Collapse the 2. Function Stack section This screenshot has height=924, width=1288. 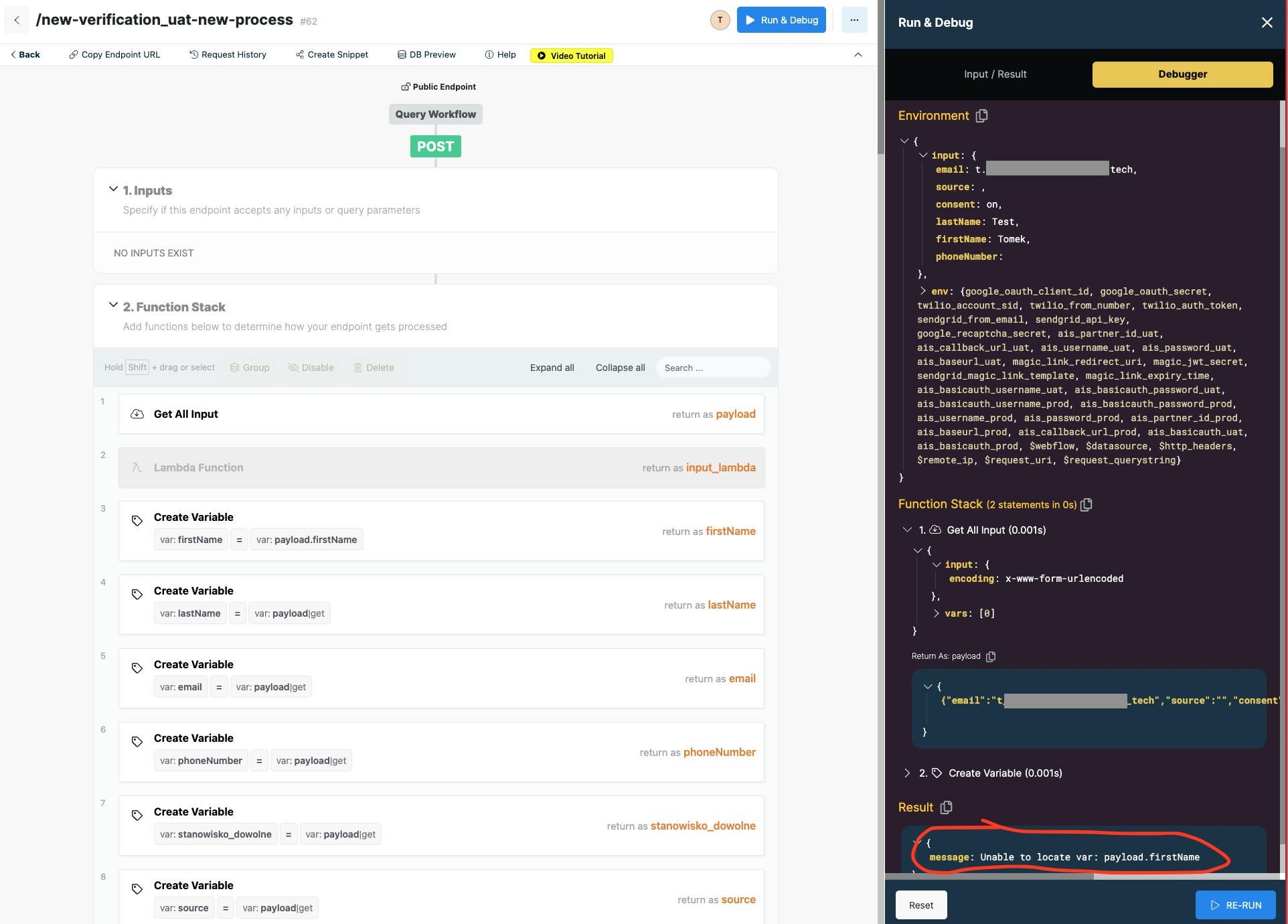tap(113, 305)
